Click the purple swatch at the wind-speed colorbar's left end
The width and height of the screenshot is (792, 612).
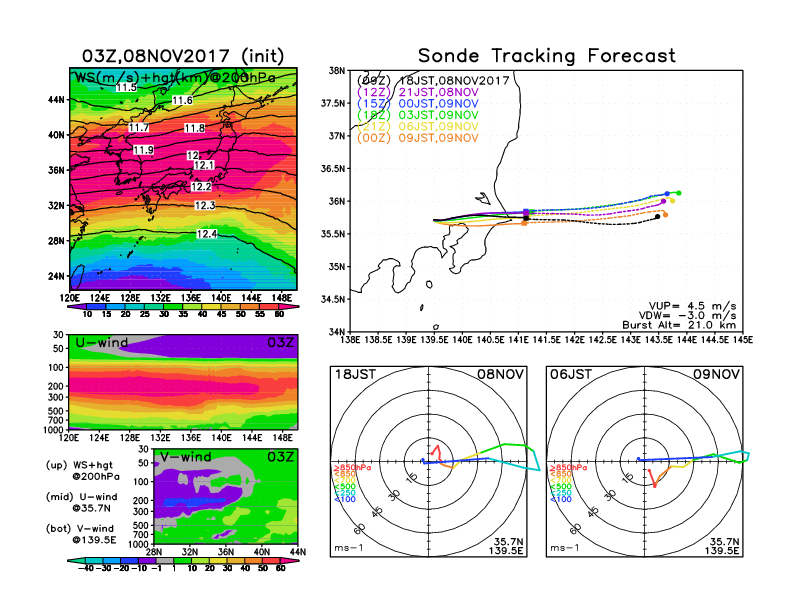point(77,307)
